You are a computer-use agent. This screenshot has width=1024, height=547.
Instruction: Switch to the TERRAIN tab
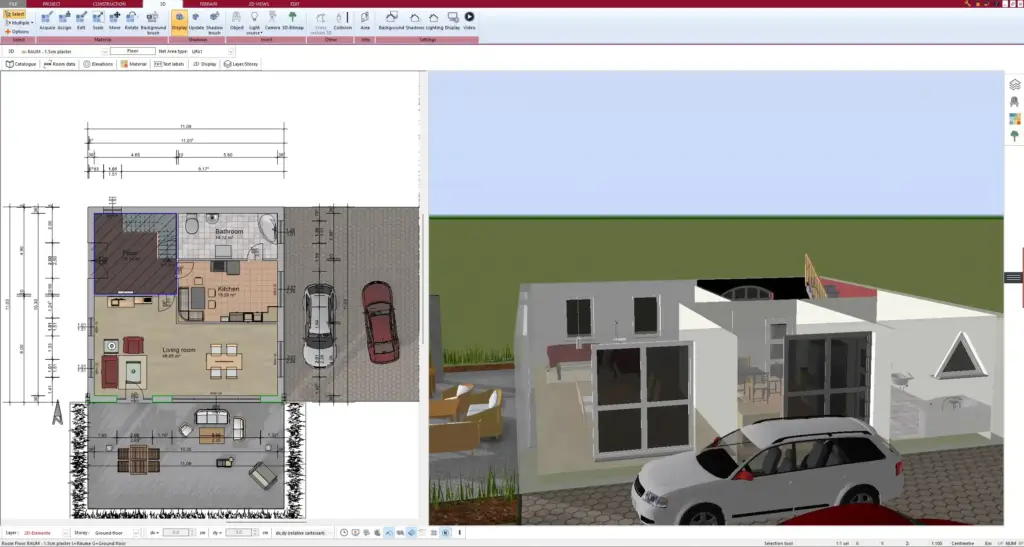click(208, 4)
